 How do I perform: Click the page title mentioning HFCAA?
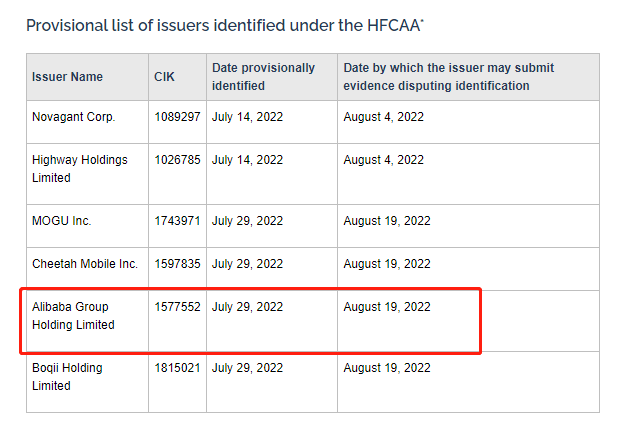point(225,25)
